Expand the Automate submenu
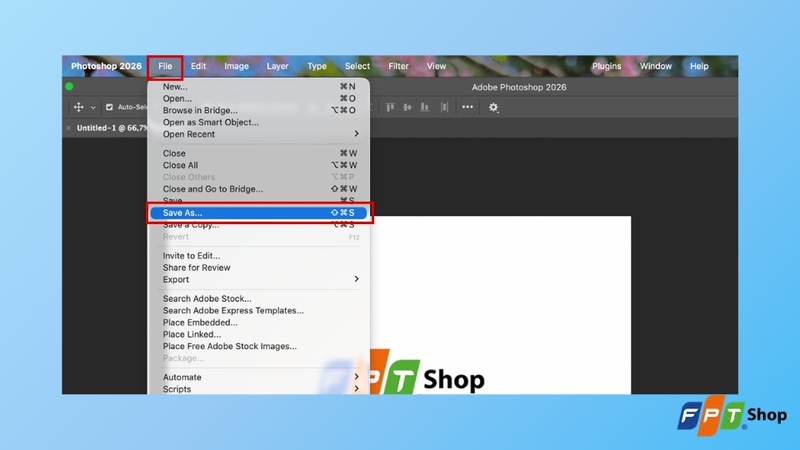This screenshot has height=450, width=800. pyautogui.click(x=259, y=377)
